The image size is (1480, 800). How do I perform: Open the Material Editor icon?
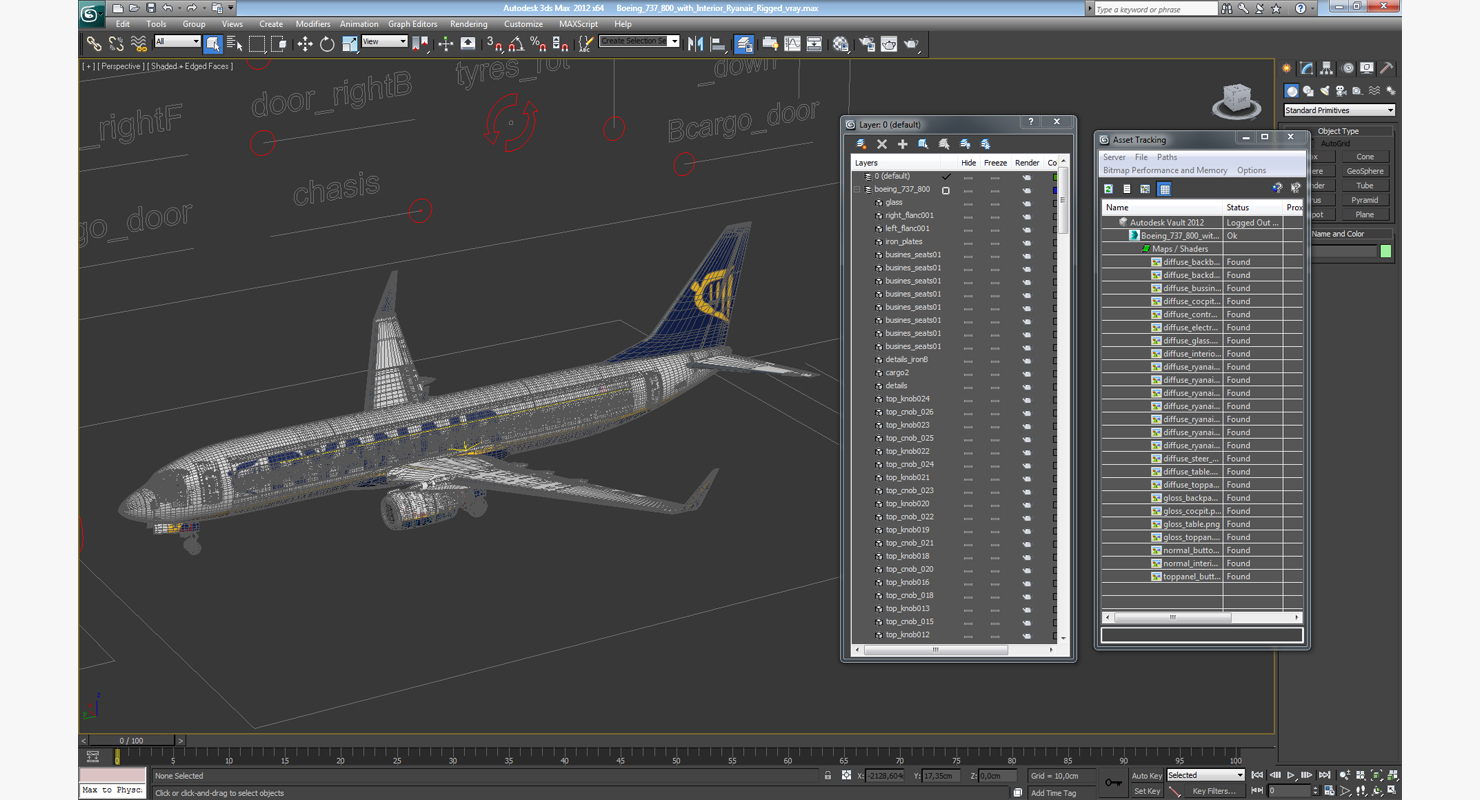(x=841, y=43)
